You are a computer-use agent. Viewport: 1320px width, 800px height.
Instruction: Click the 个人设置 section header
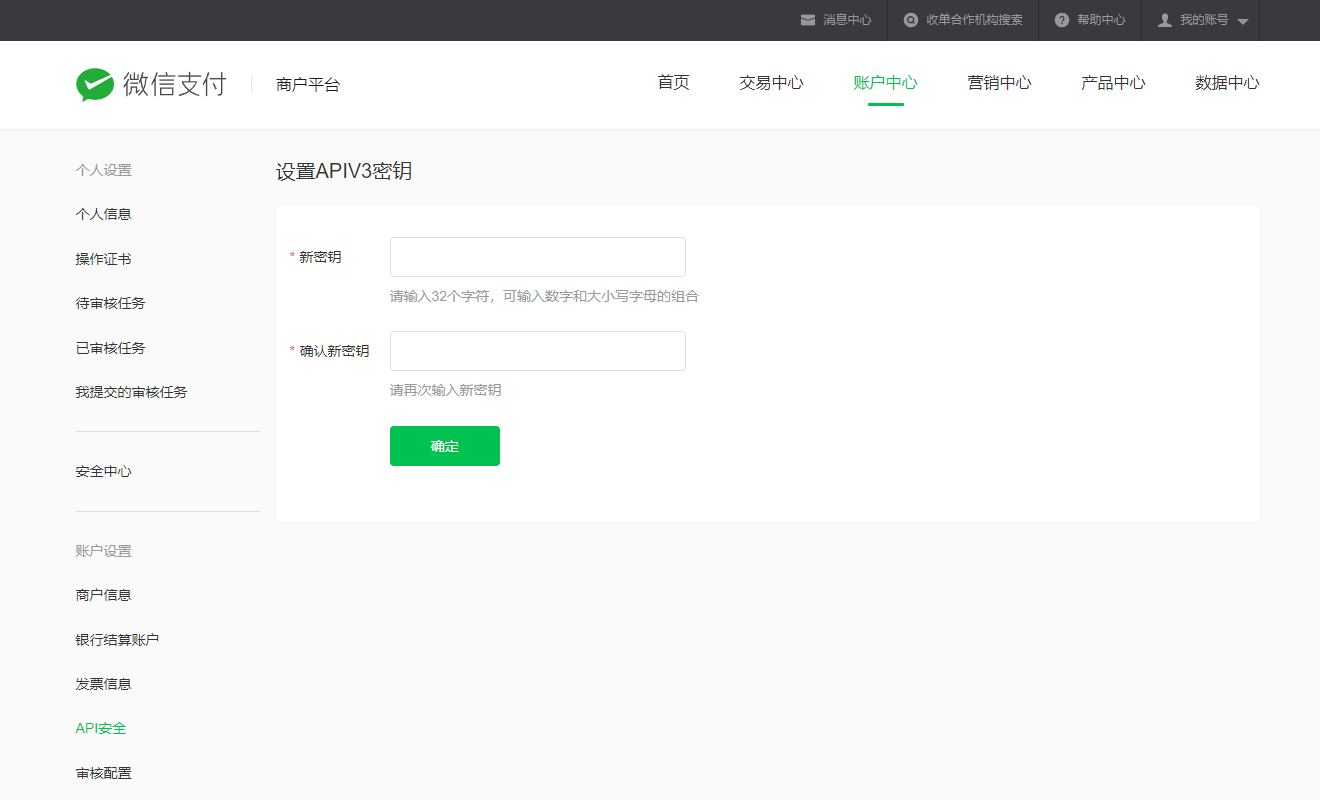pos(103,170)
